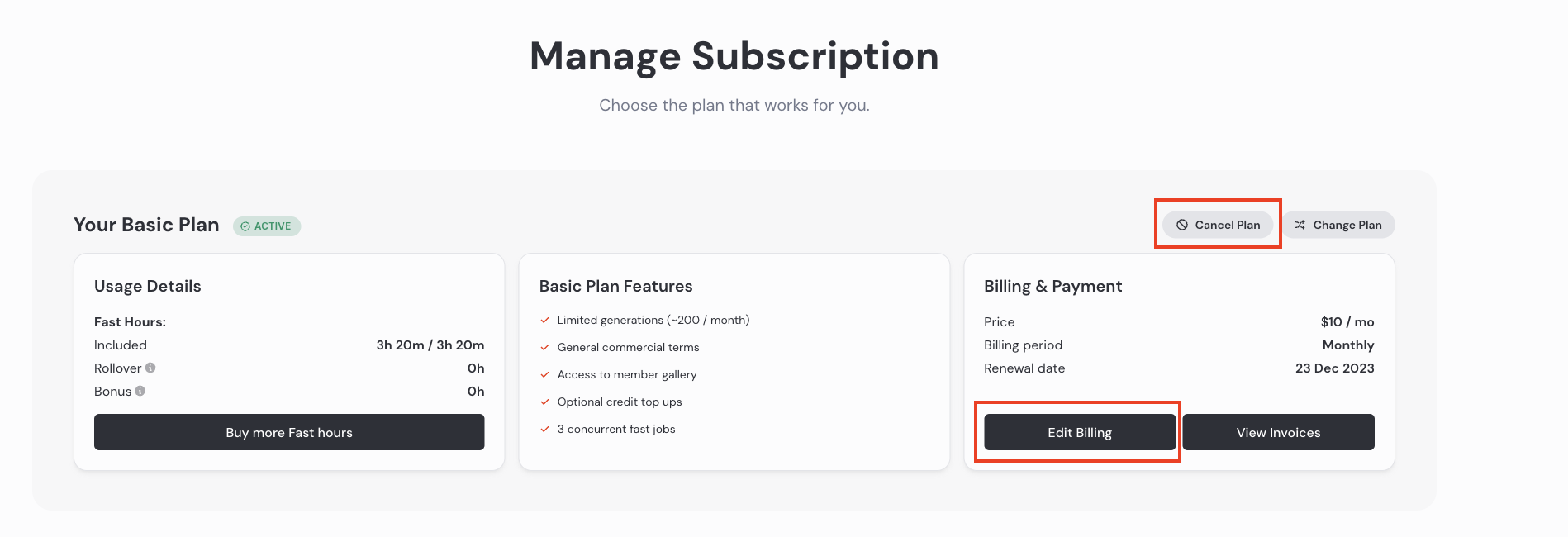Buy more Fast hours
Viewport: 1568px width, 537px height.
(x=289, y=432)
